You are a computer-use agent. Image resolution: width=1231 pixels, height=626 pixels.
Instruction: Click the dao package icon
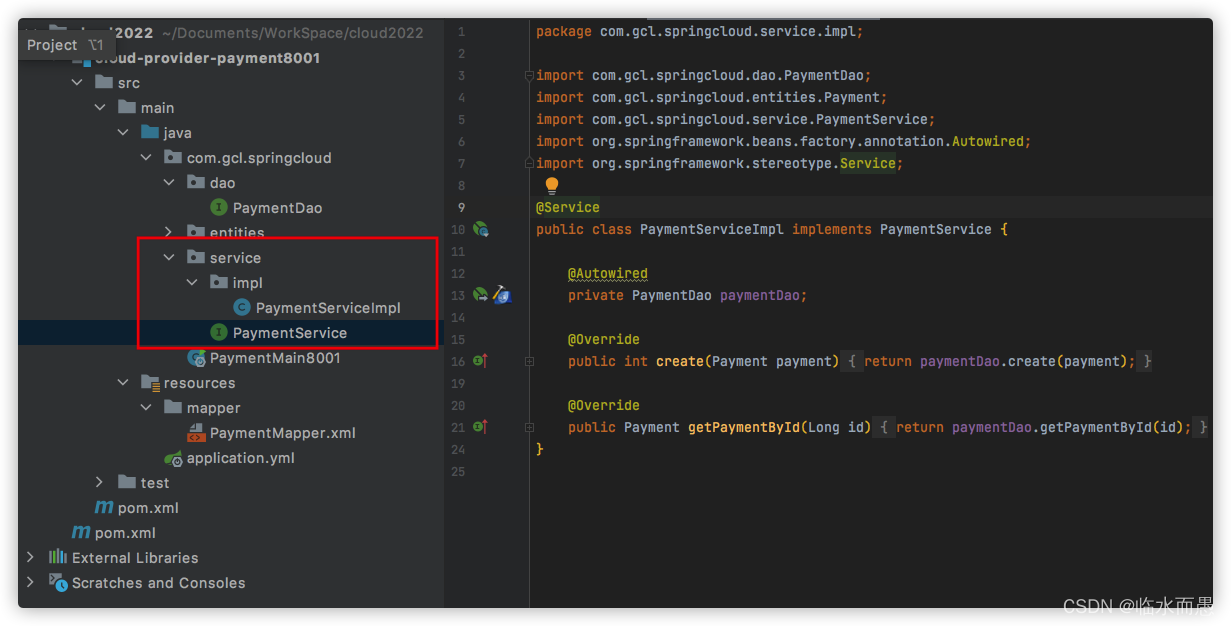click(x=196, y=183)
